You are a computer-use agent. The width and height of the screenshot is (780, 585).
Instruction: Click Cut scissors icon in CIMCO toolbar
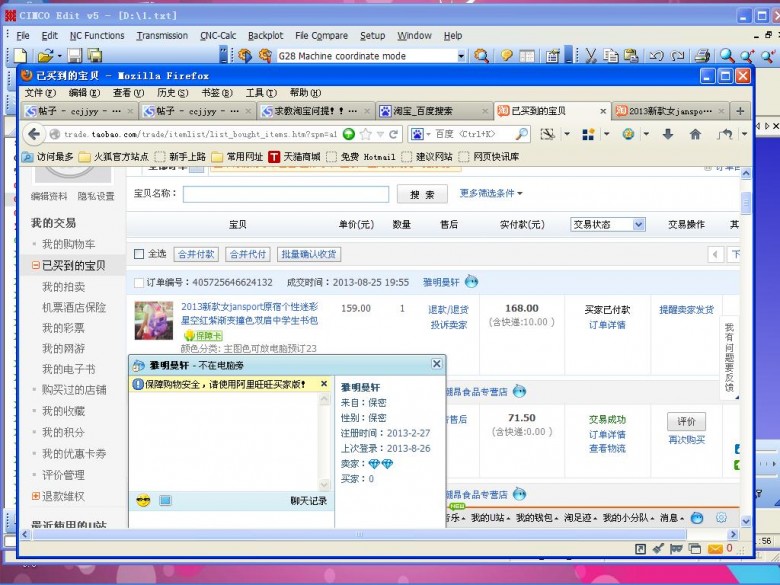pos(590,55)
